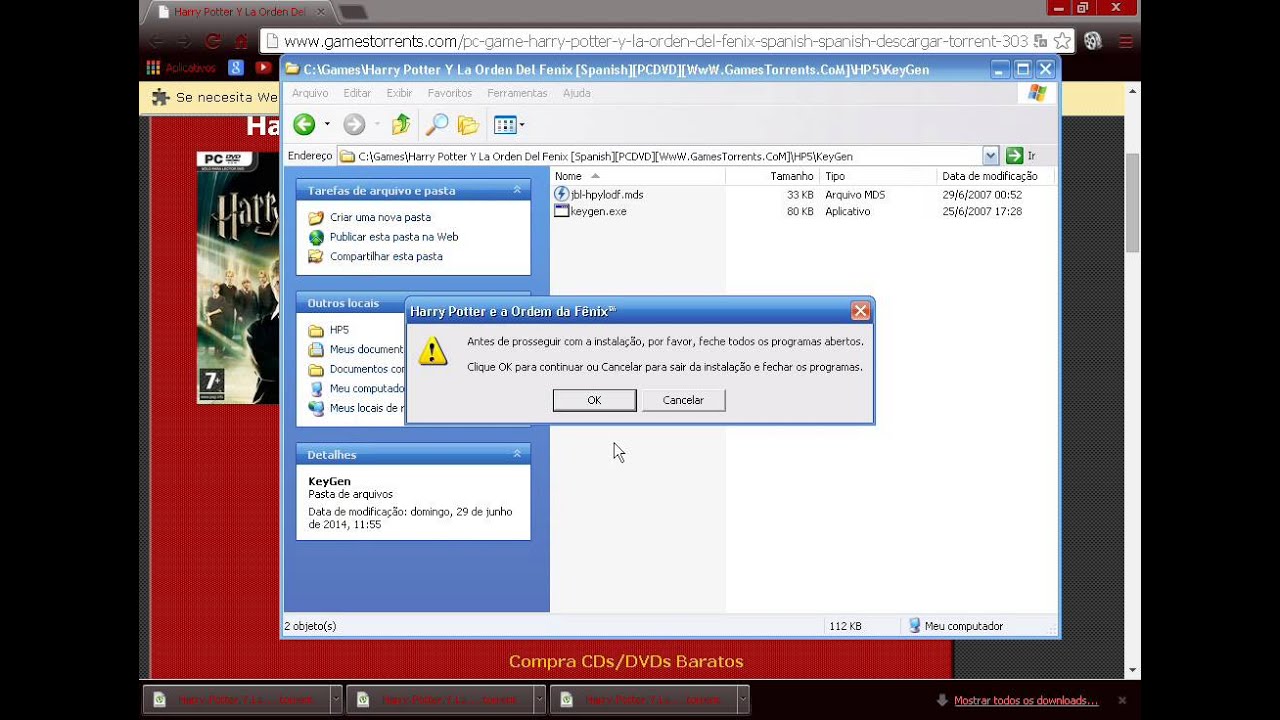Open third torrent download item

point(645,700)
